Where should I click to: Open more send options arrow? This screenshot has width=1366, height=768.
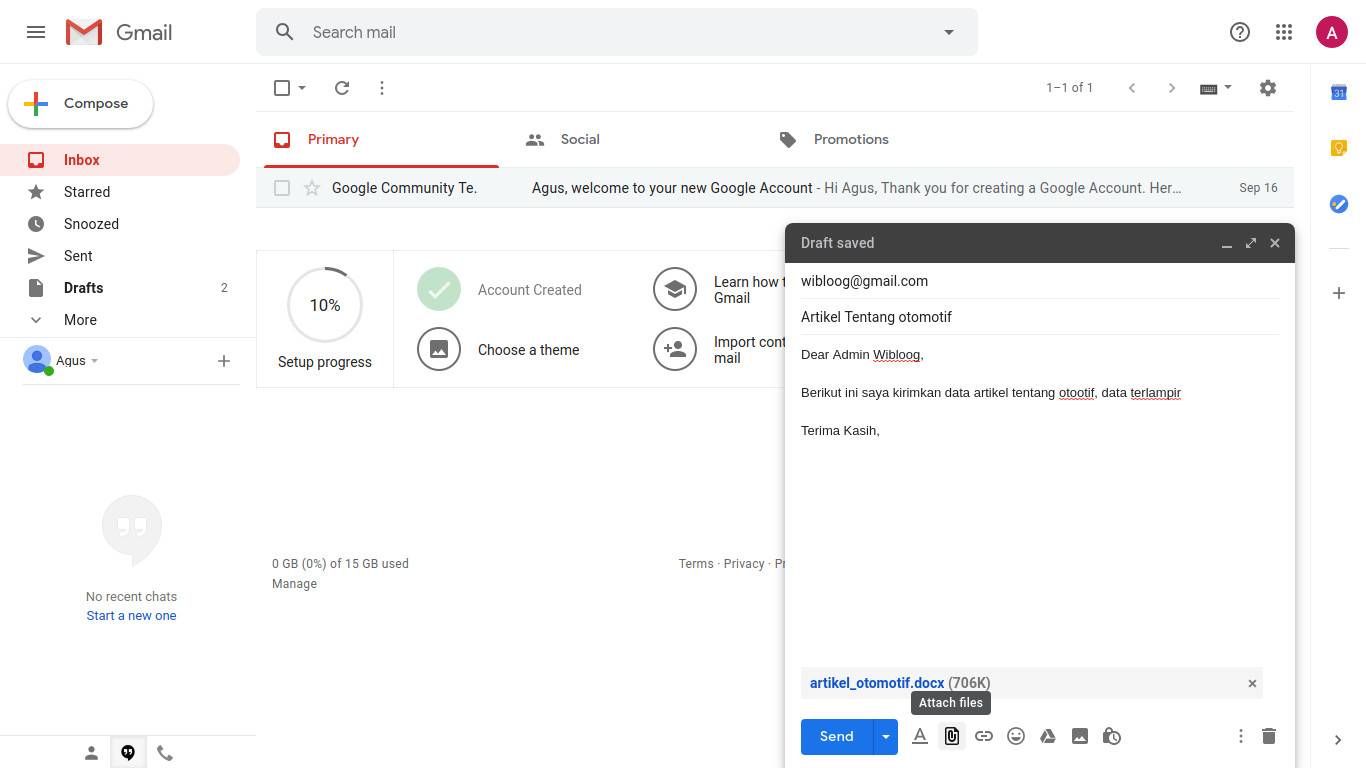coord(885,736)
